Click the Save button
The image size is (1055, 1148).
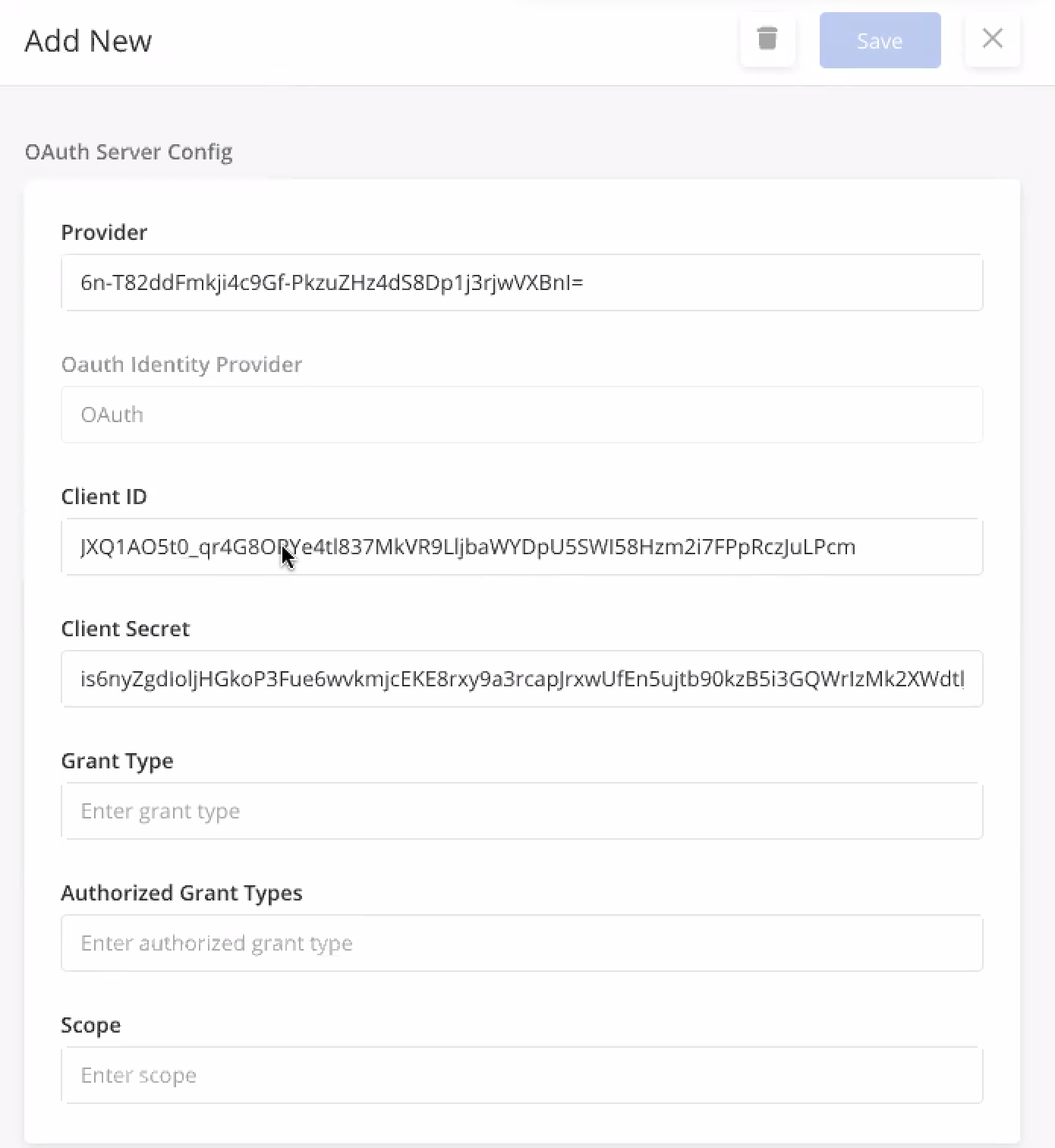880,40
